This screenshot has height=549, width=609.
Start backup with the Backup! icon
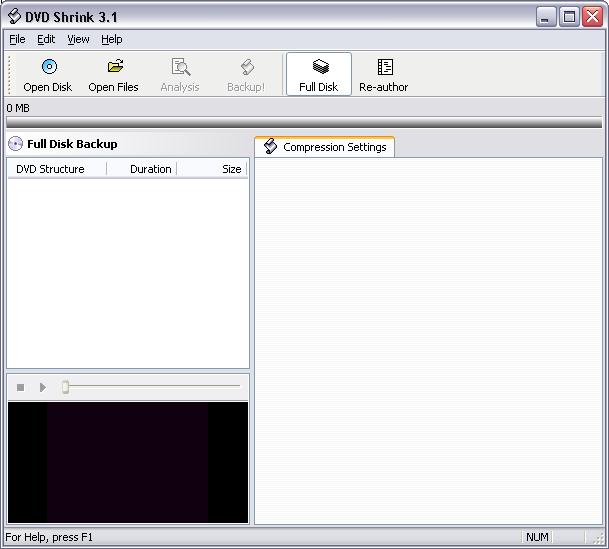247,67
